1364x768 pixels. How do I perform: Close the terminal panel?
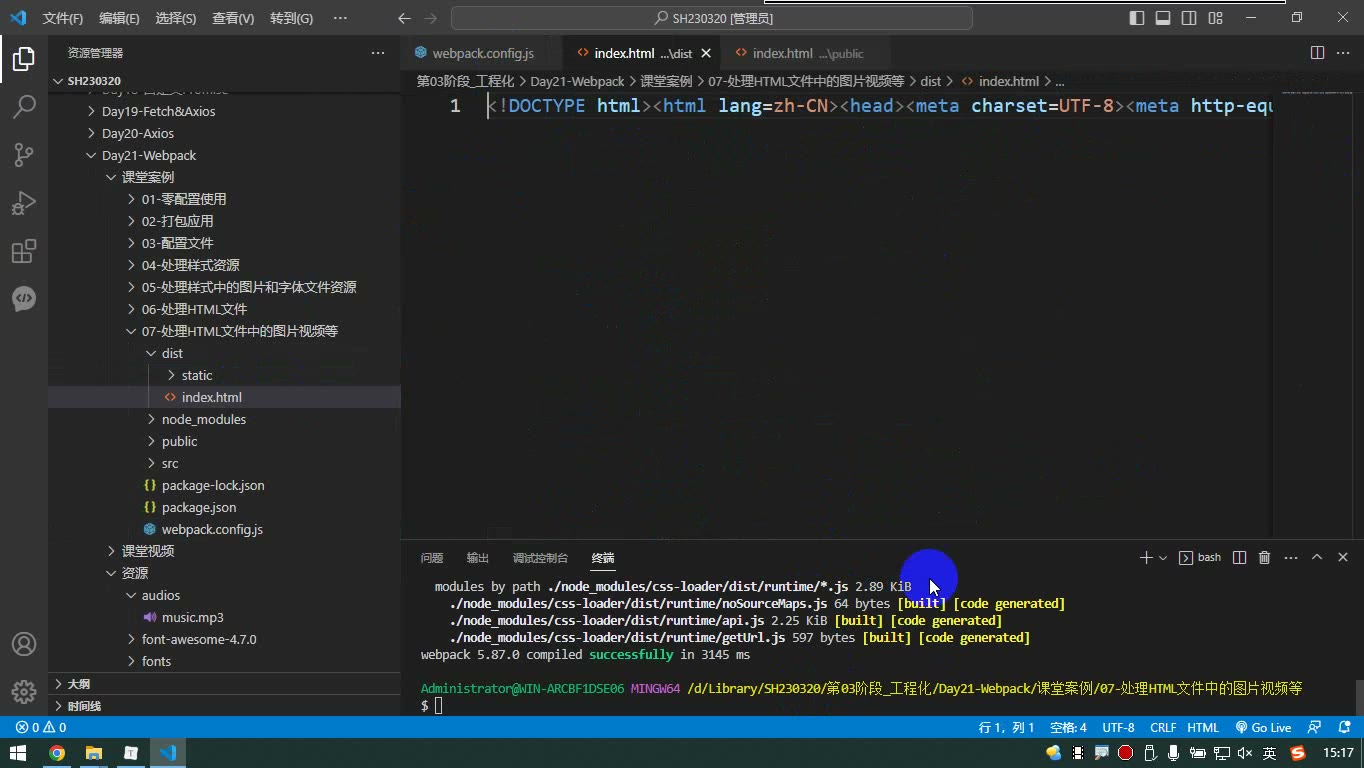(1343, 557)
